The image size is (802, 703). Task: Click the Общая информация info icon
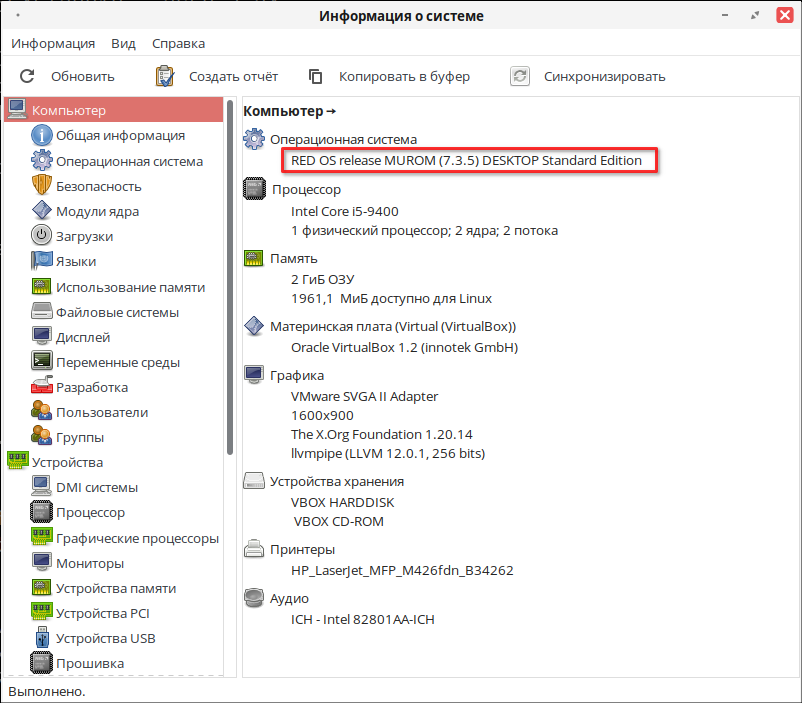(41, 136)
